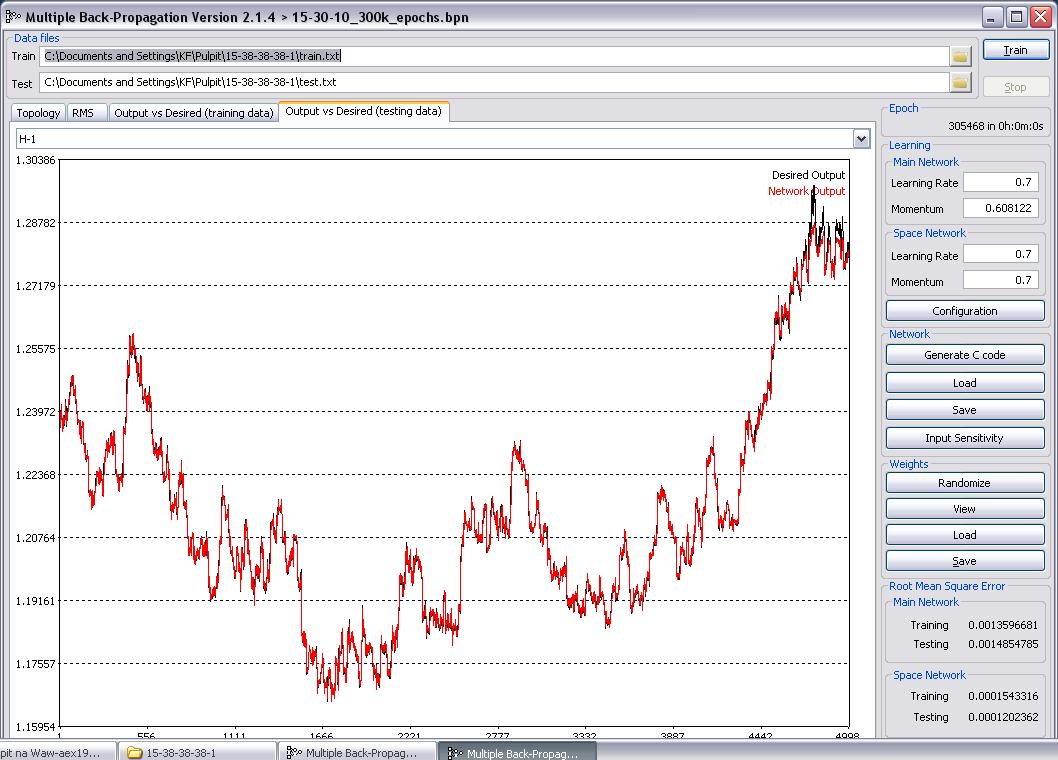
Task: Click Save button under Network
Action: 965,410
